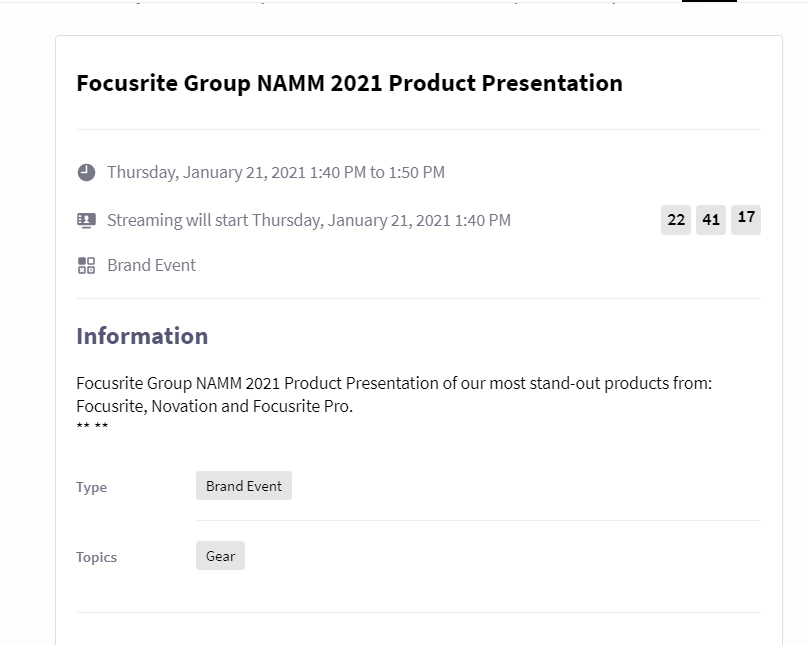Click the 'Focusrite, Novation and Focusrite Pro' line
The width and height of the screenshot is (808, 645).
215,406
